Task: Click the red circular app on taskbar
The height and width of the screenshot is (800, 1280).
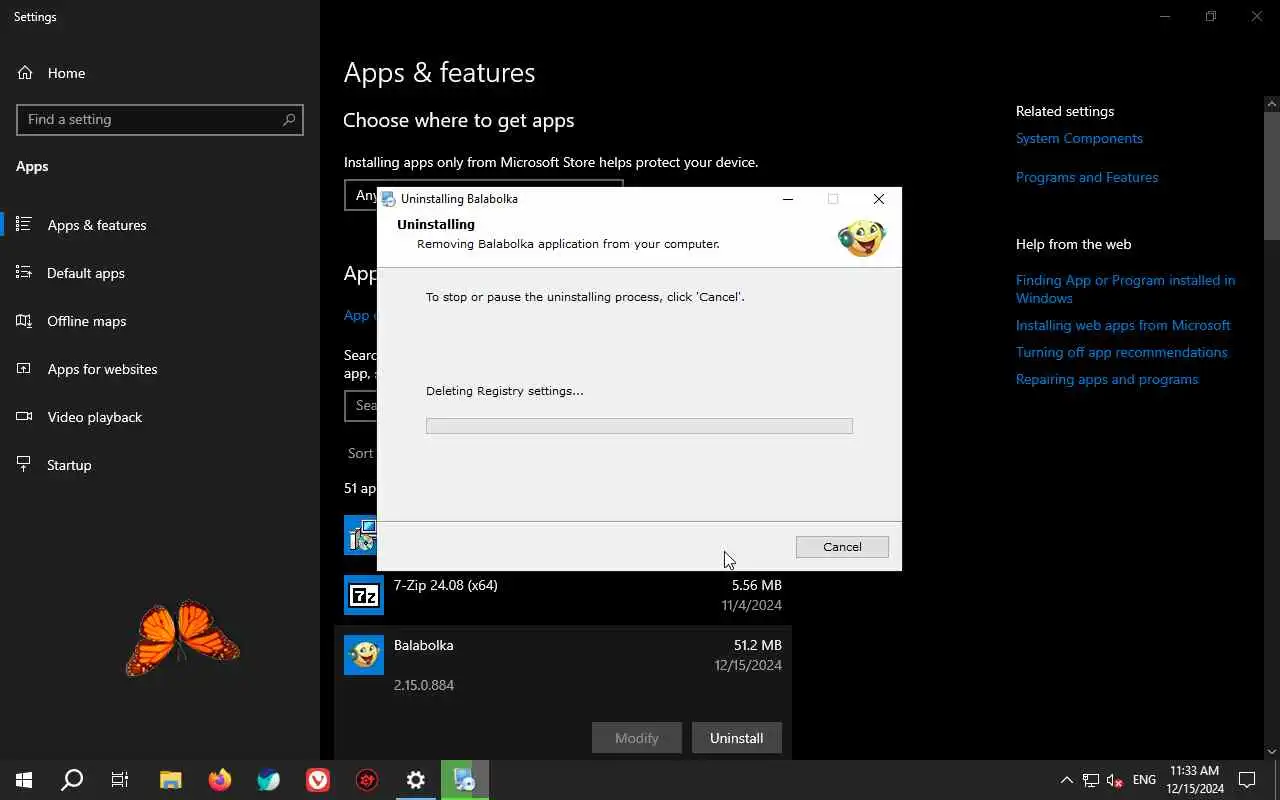Action: click(x=367, y=780)
